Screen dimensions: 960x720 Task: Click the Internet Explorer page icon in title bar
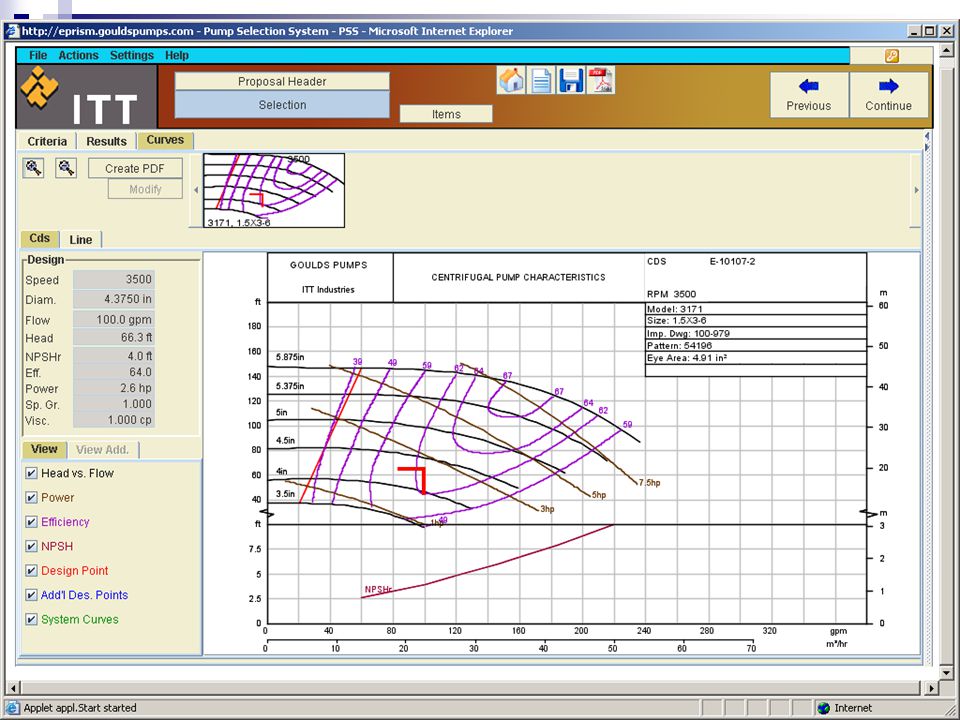(12, 31)
